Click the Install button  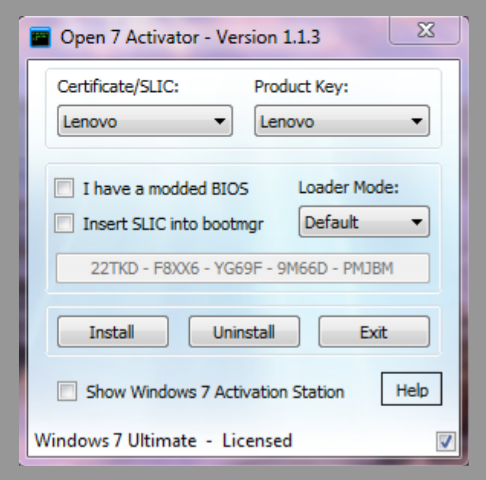[113, 332]
